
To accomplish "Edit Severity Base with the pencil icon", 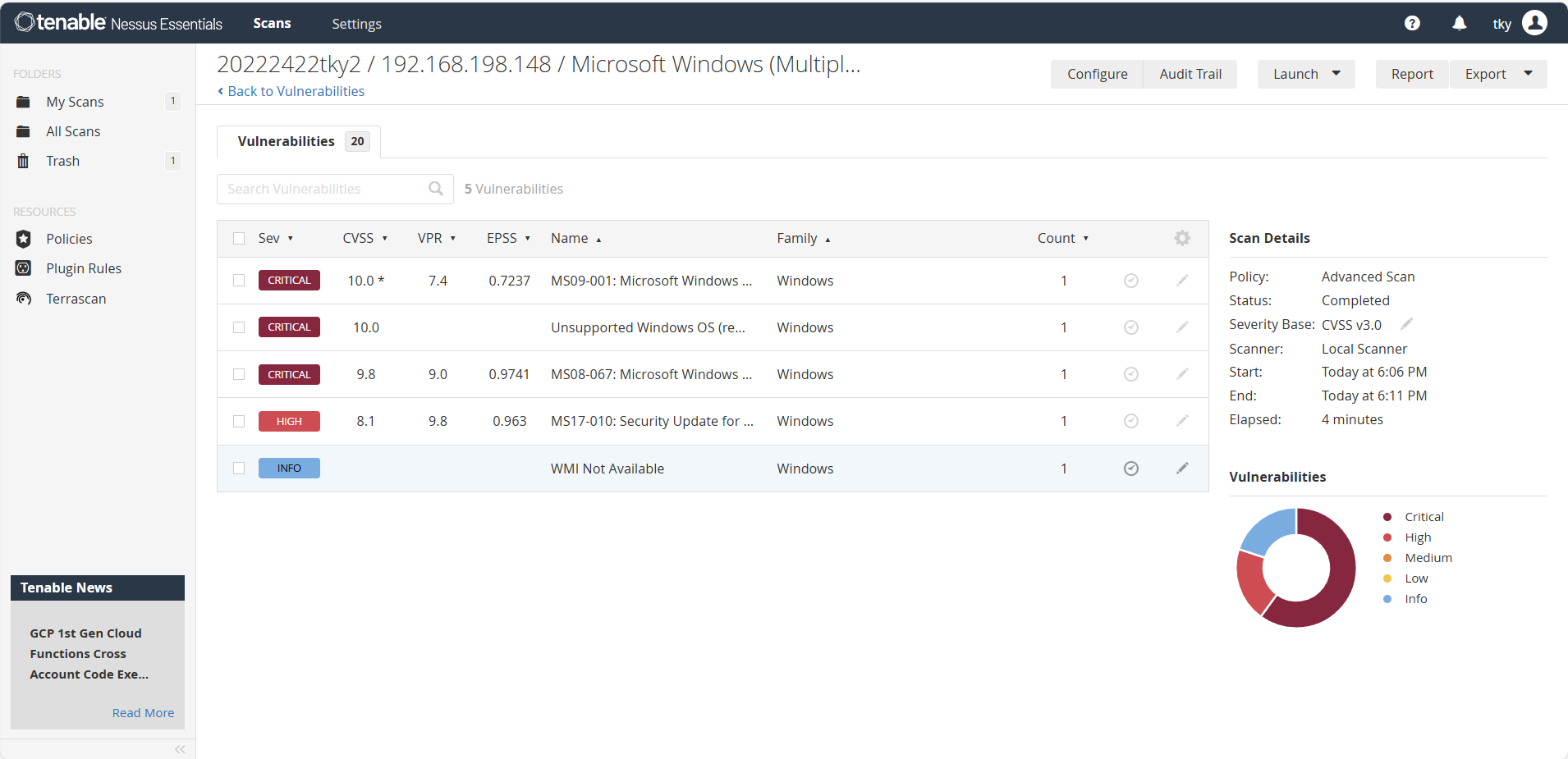I will [1406, 324].
